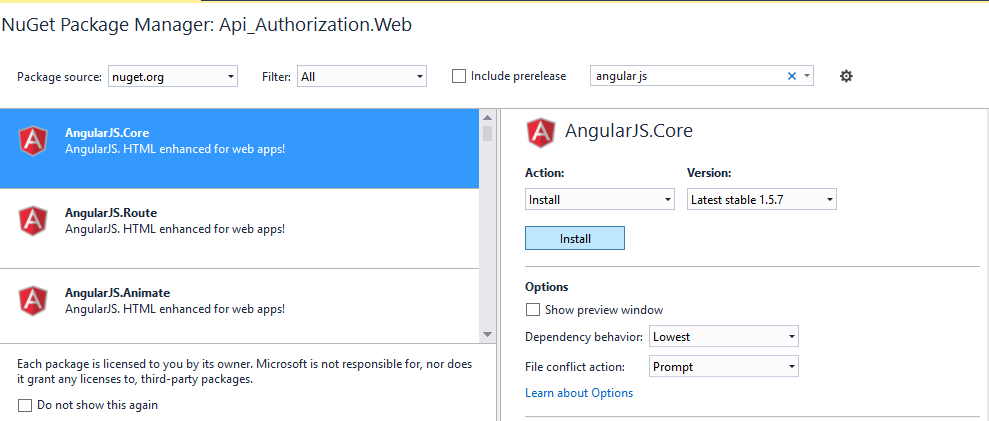Screen dimensions: 989x421
Task: Click scroll down arrow in package list
Action: (x=487, y=335)
